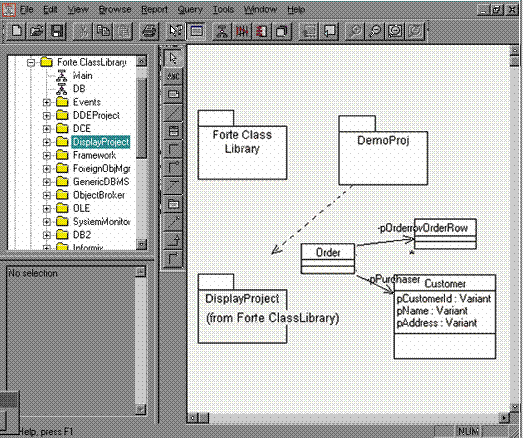
Task: Expand the DisplayProject folder node
Action: coord(47,142)
